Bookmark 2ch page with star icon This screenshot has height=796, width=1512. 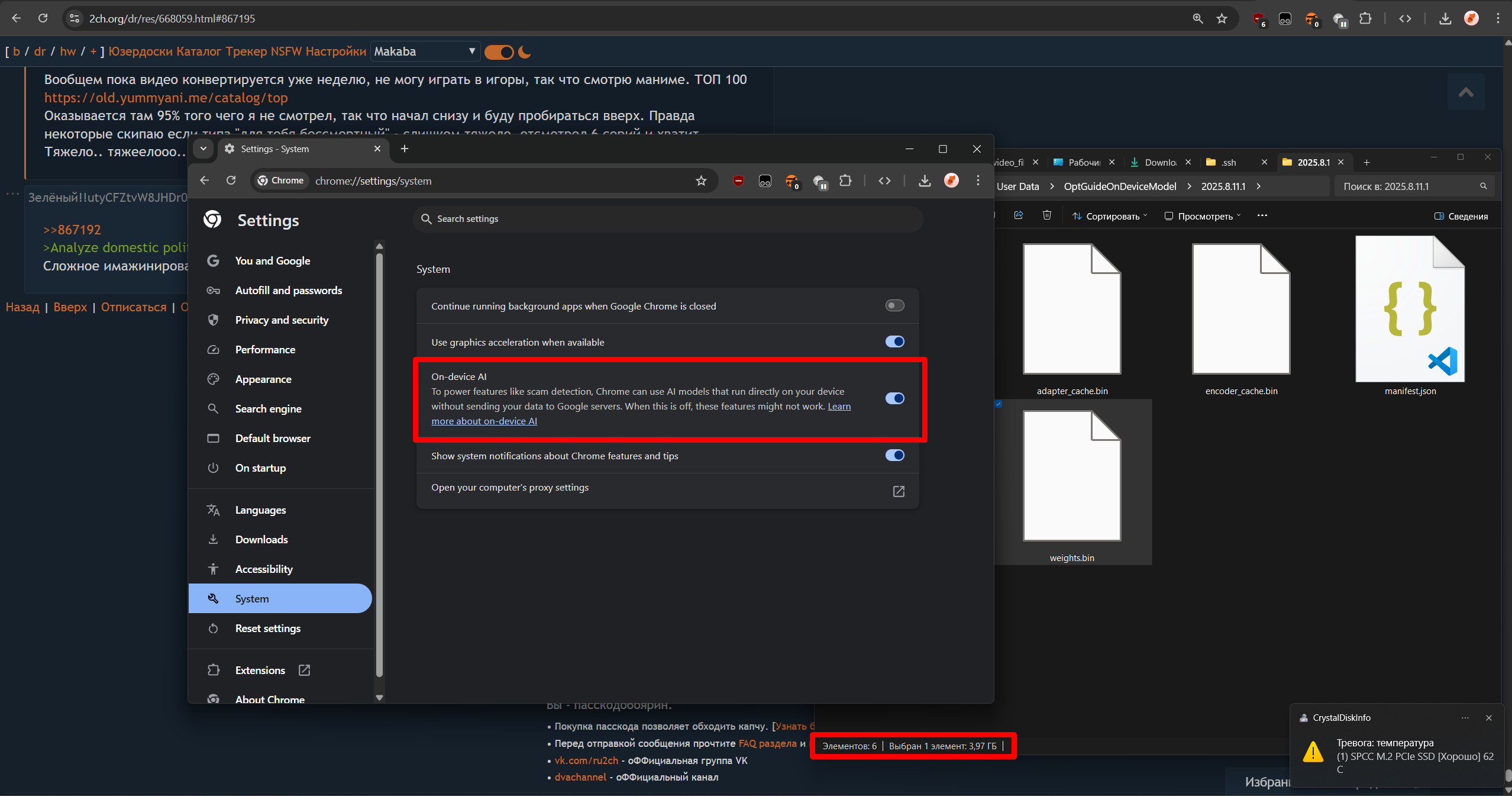point(1222,18)
